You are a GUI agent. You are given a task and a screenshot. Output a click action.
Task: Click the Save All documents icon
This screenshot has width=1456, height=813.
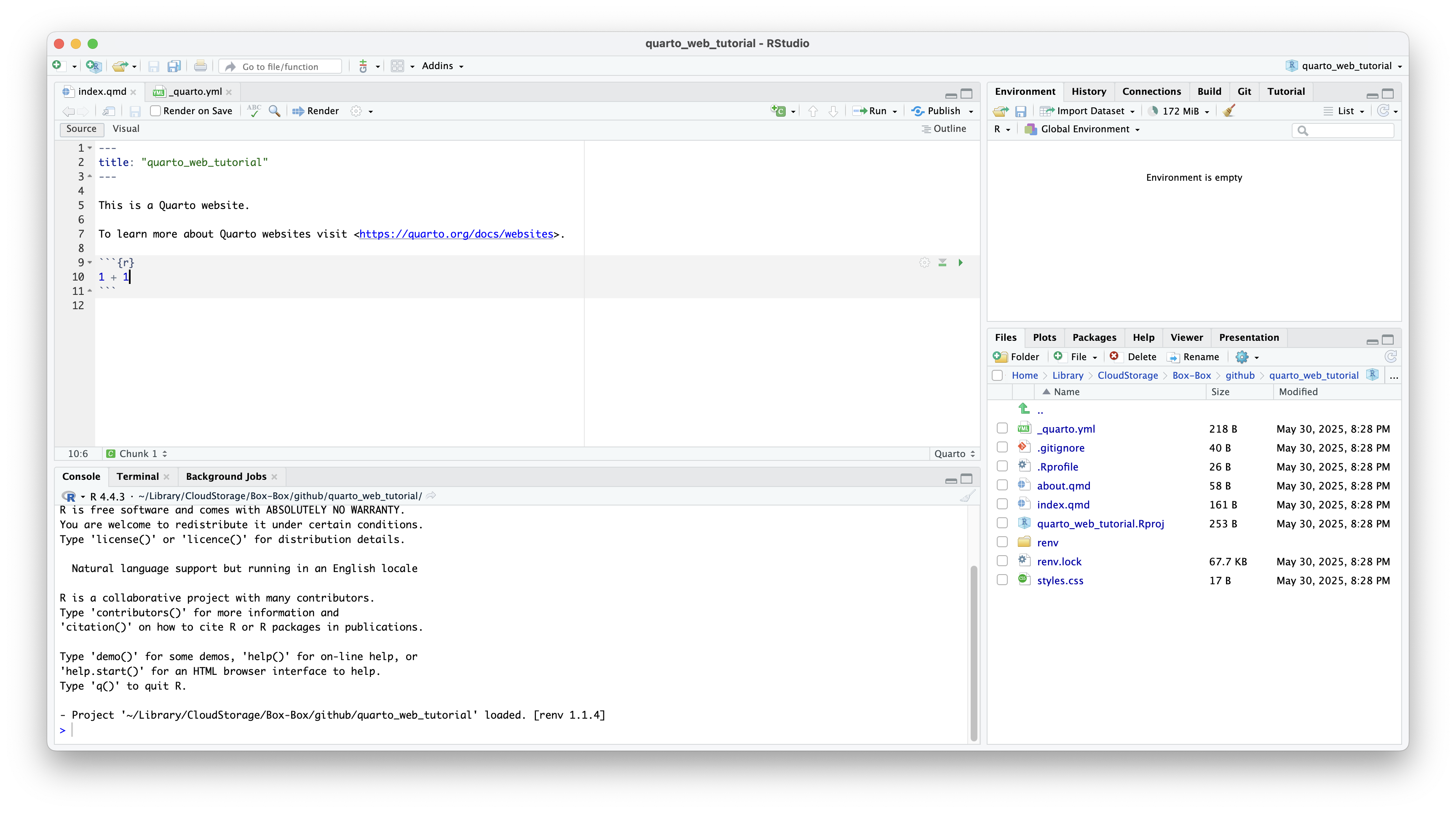point(174,66)
